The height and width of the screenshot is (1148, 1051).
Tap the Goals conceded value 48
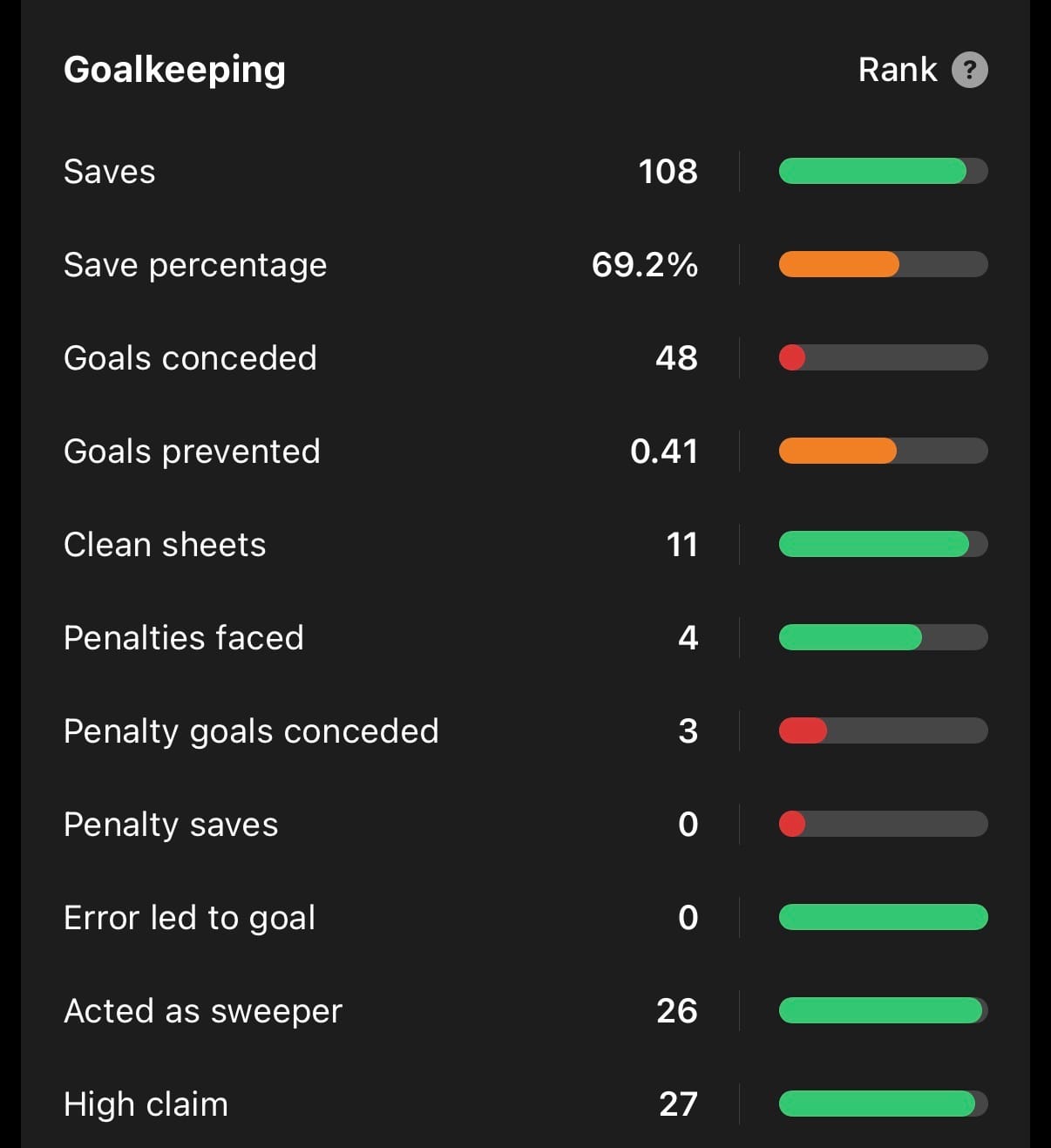point(676,358)
